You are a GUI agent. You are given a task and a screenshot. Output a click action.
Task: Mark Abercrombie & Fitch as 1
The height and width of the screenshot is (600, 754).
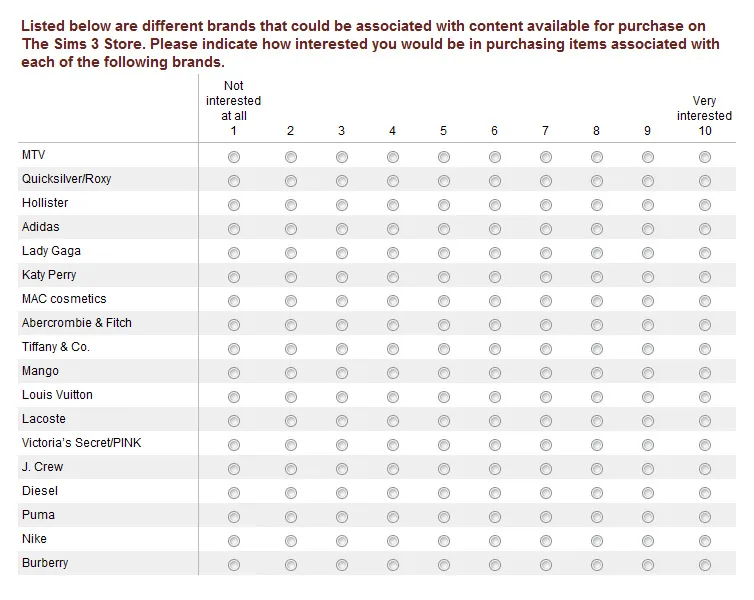(x=234, y=325)
